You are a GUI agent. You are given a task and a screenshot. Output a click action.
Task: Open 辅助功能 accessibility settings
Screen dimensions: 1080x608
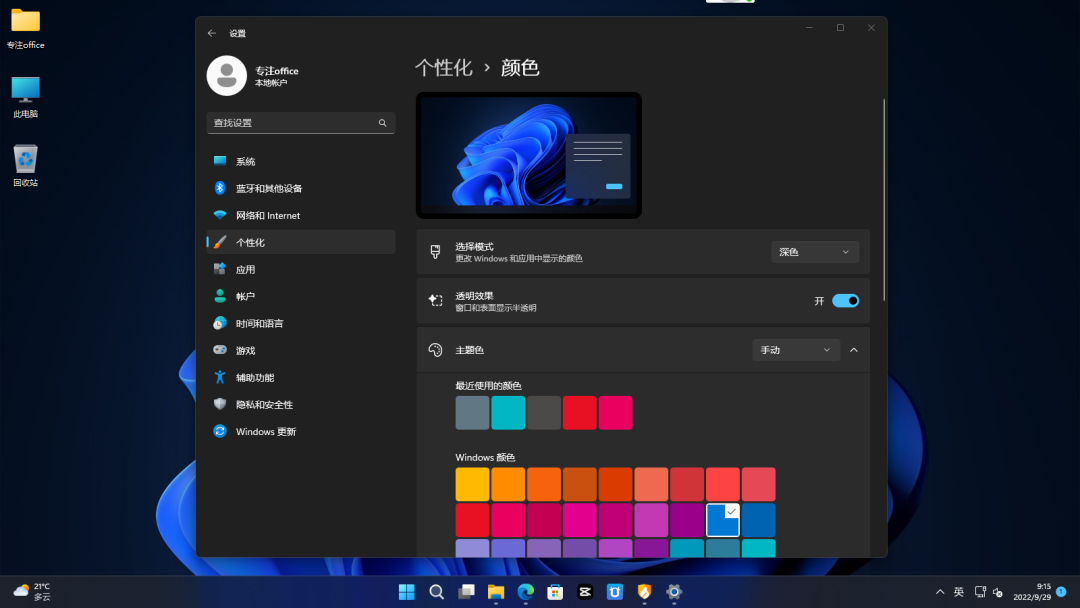[x=254, y=377]
